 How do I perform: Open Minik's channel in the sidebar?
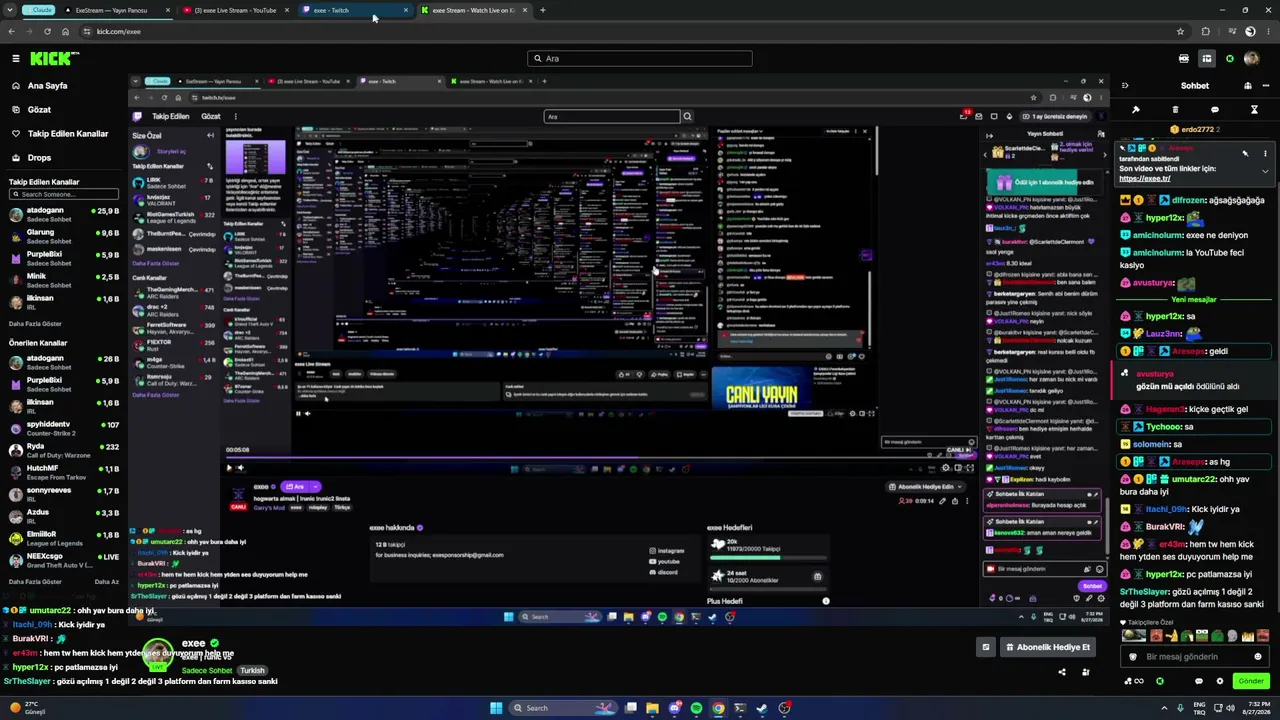tap(64, 280)
